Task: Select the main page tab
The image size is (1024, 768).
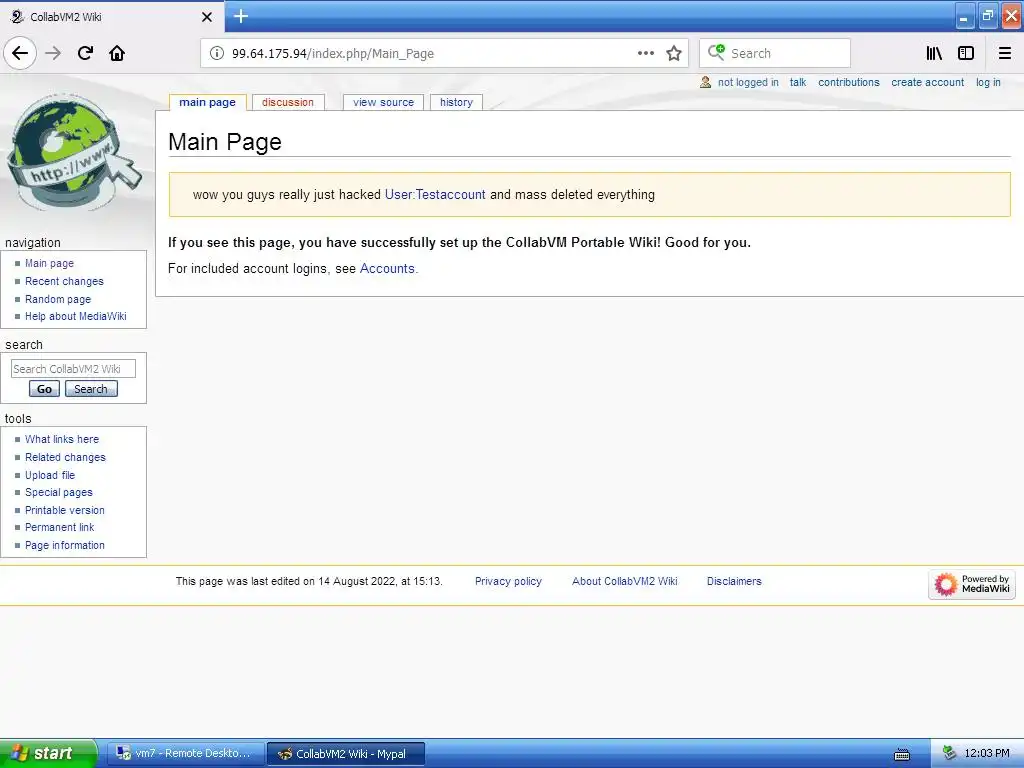Action: tap(207, 103)
